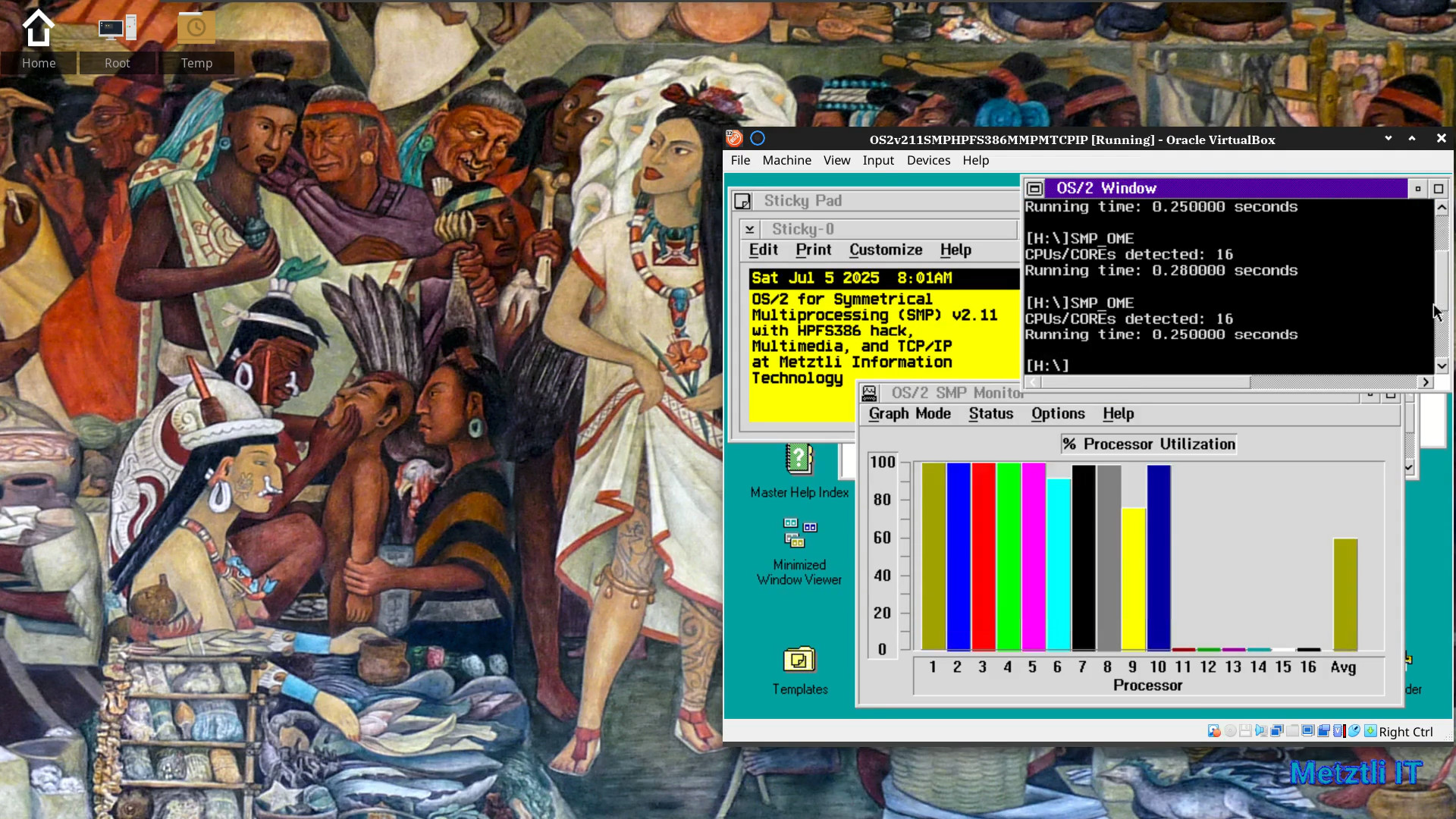Open Sticky Pad Edit menu
1456x819 pixels.
pyautogui.click(x=763, y=249)
